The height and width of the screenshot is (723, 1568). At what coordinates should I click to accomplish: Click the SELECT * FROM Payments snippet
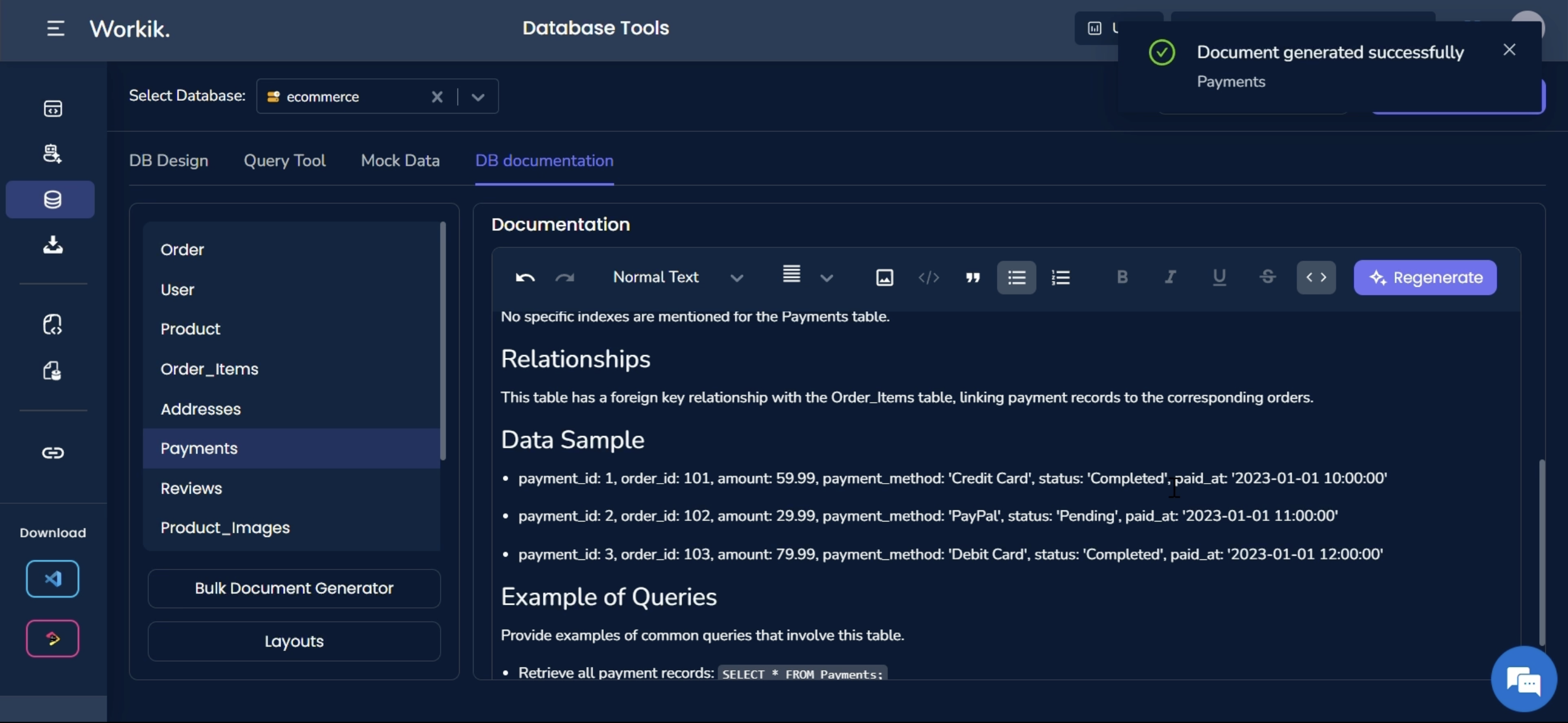pos(802,674)
